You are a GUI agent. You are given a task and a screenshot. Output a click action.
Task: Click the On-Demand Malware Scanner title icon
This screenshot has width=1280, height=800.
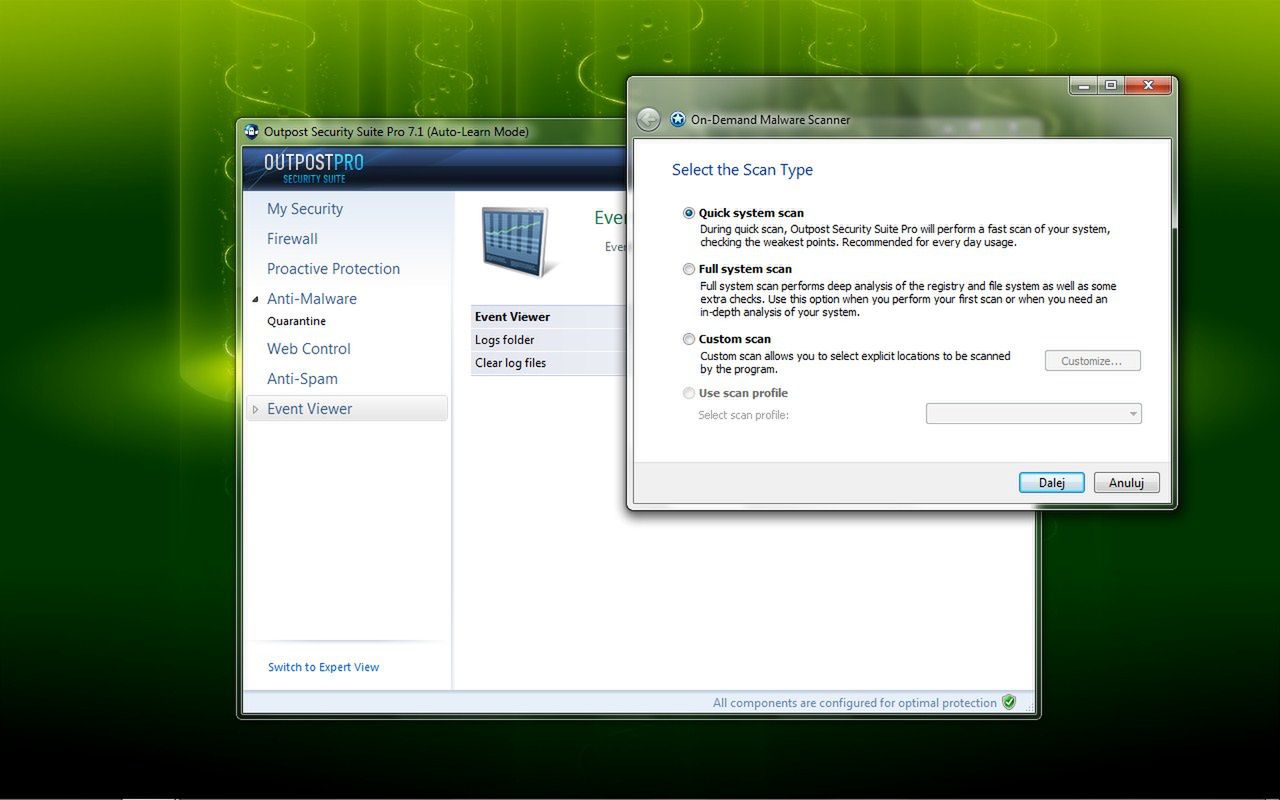point(678,120)
